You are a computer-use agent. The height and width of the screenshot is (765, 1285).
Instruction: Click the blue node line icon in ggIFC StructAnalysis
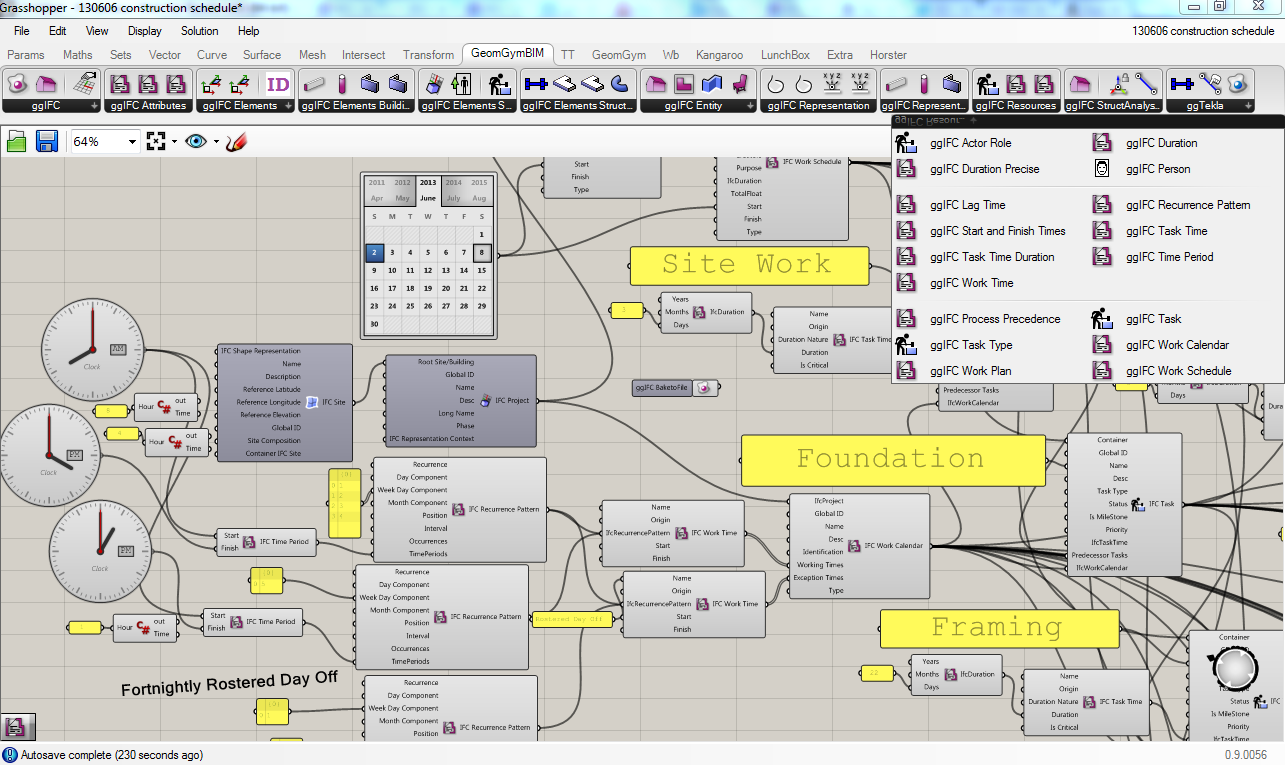click(1147, 84)
